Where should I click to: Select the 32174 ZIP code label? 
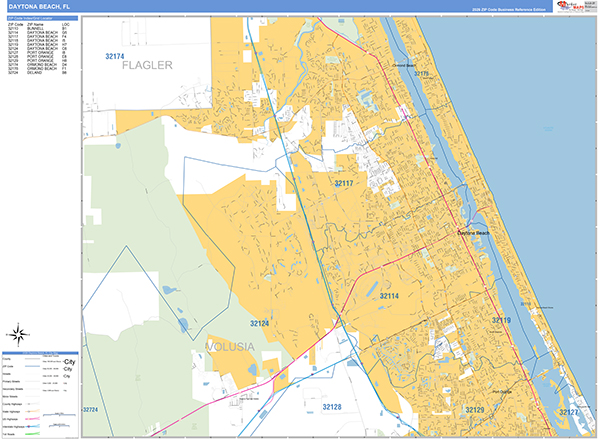(115, 56)
